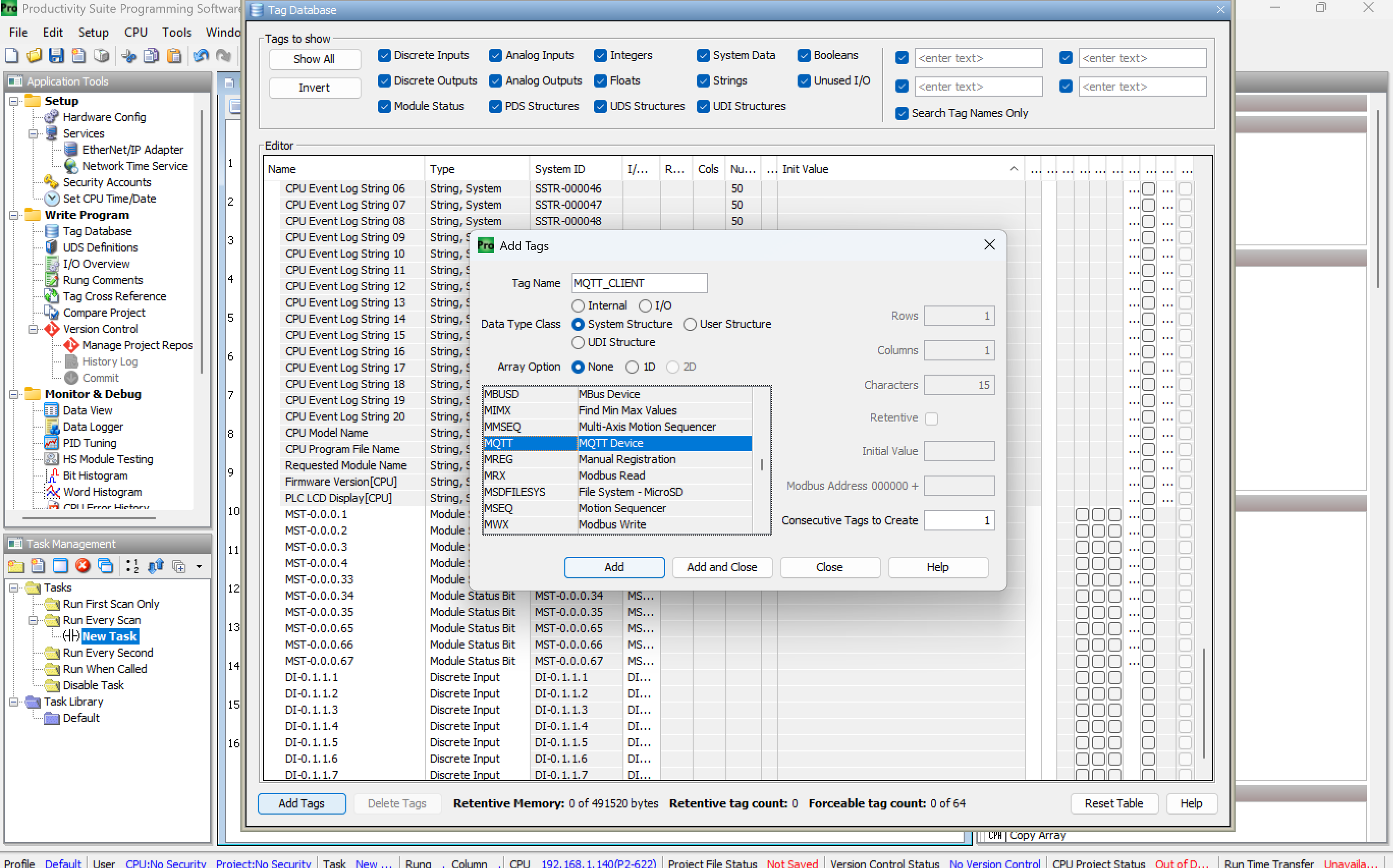Screen dimensions: 1393x868
Task: Open Bit Histogram tool
Action: [x=95, y=475]
